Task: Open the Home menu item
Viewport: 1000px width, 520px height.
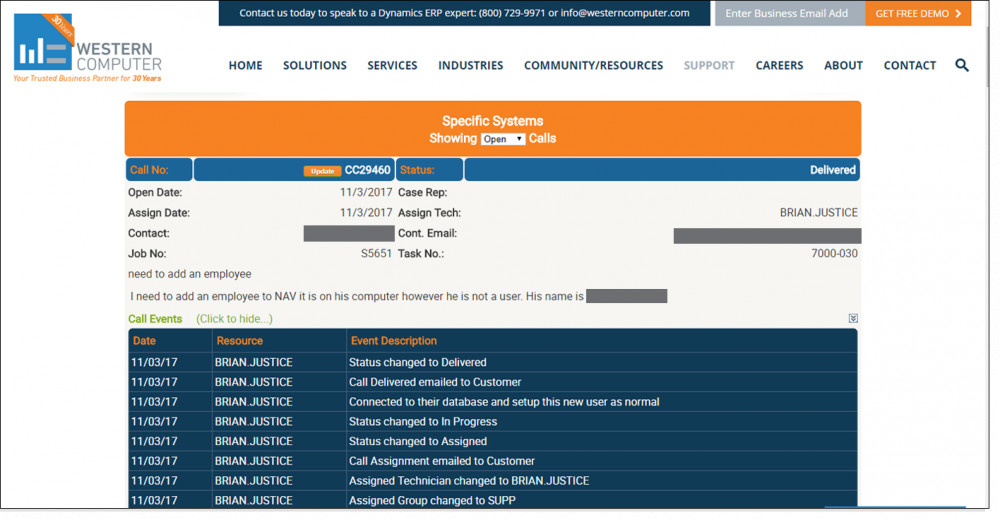Action: coord(245,65)
